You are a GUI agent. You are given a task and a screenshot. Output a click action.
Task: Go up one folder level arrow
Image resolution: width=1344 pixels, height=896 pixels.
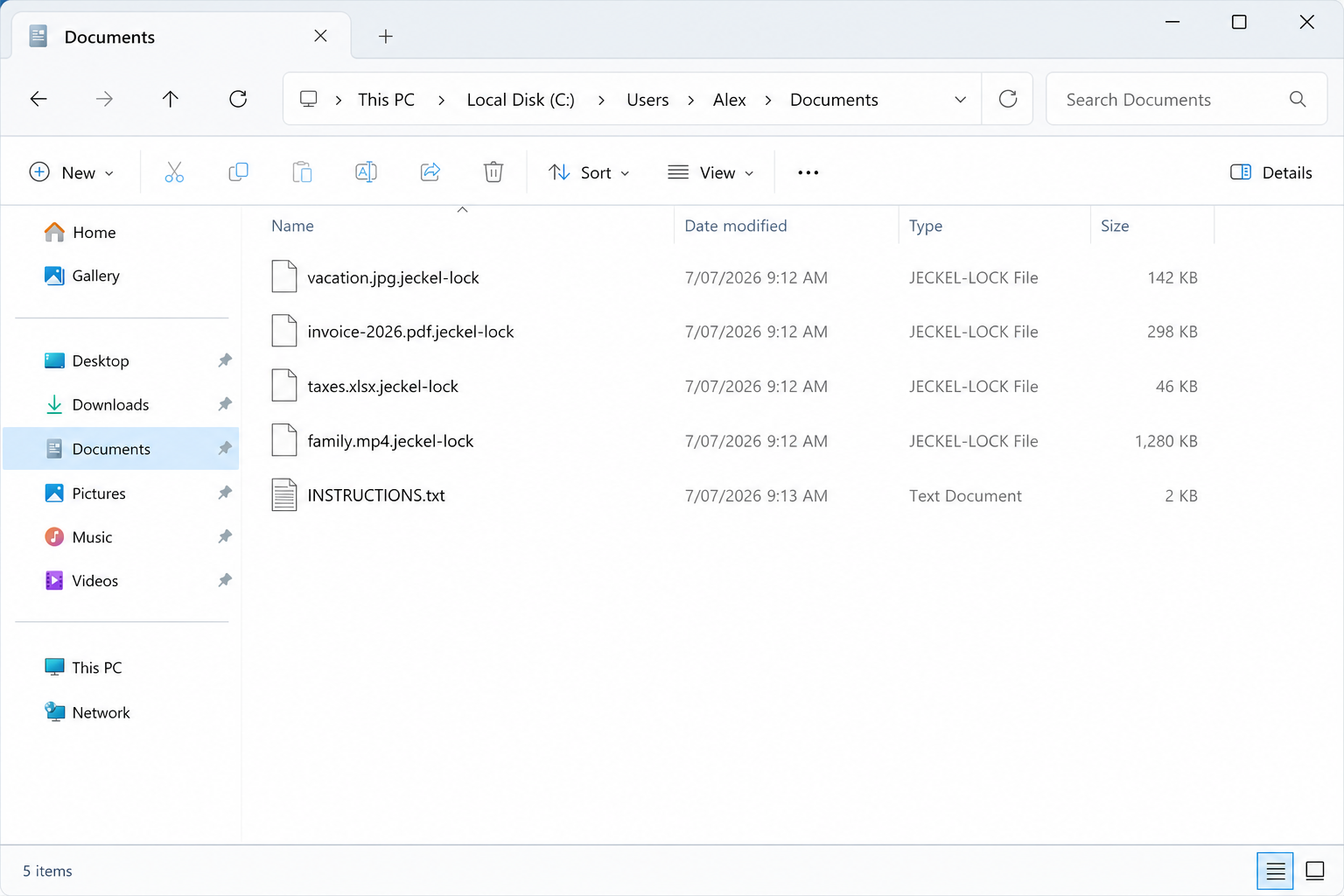point(170,99)
